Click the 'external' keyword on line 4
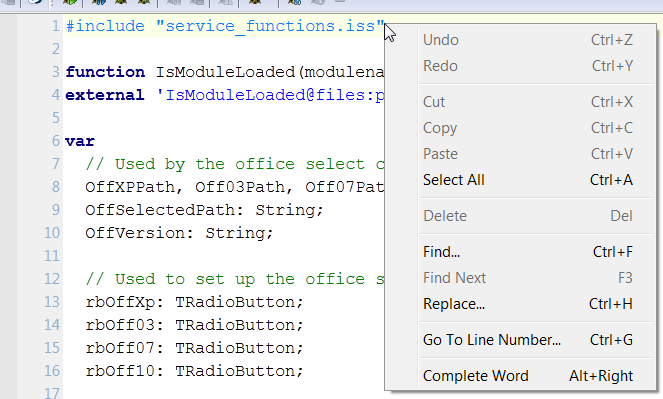 click(x=105, y=95)
